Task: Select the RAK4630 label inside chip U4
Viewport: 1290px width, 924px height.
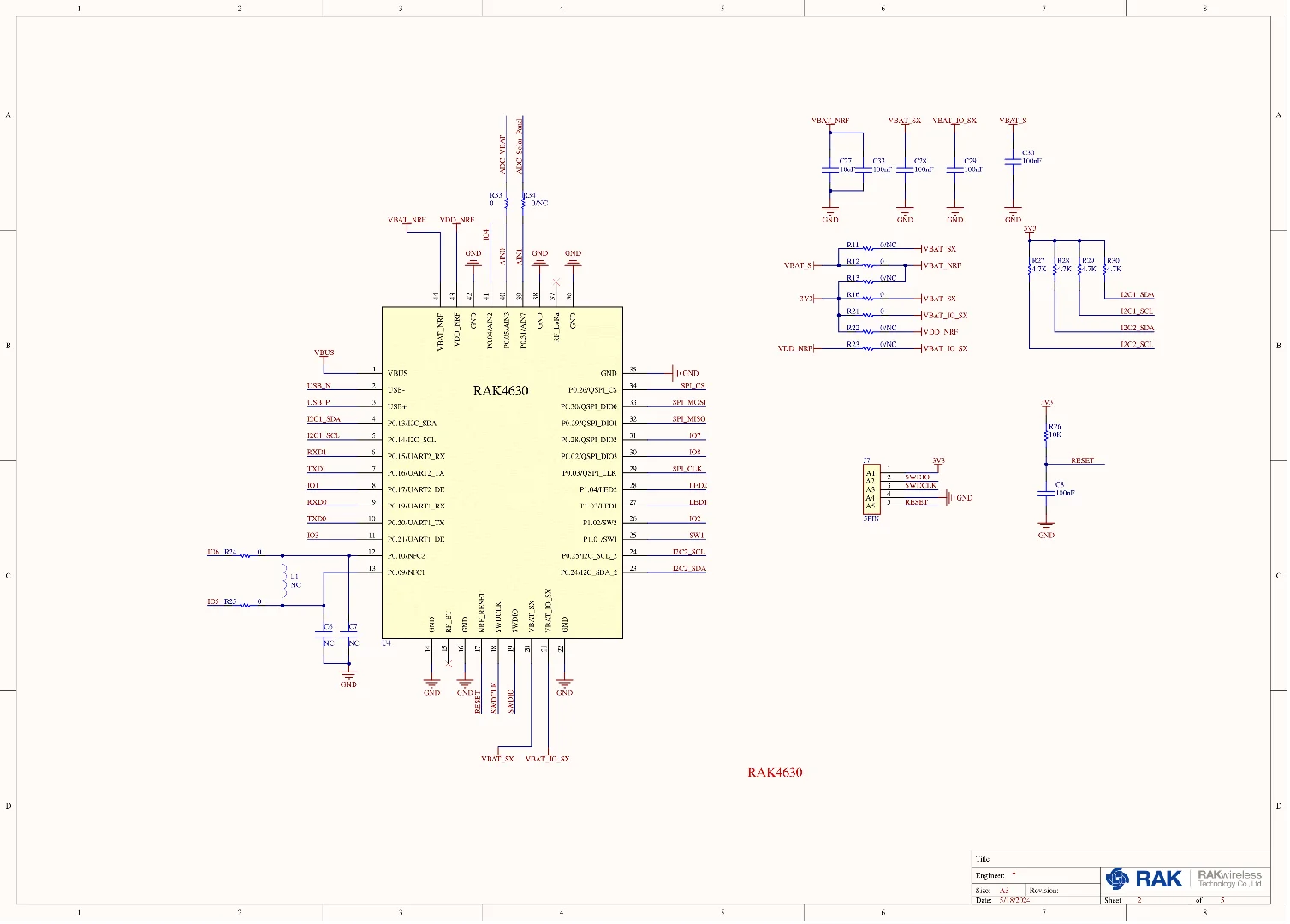Action: pos(501,391)
